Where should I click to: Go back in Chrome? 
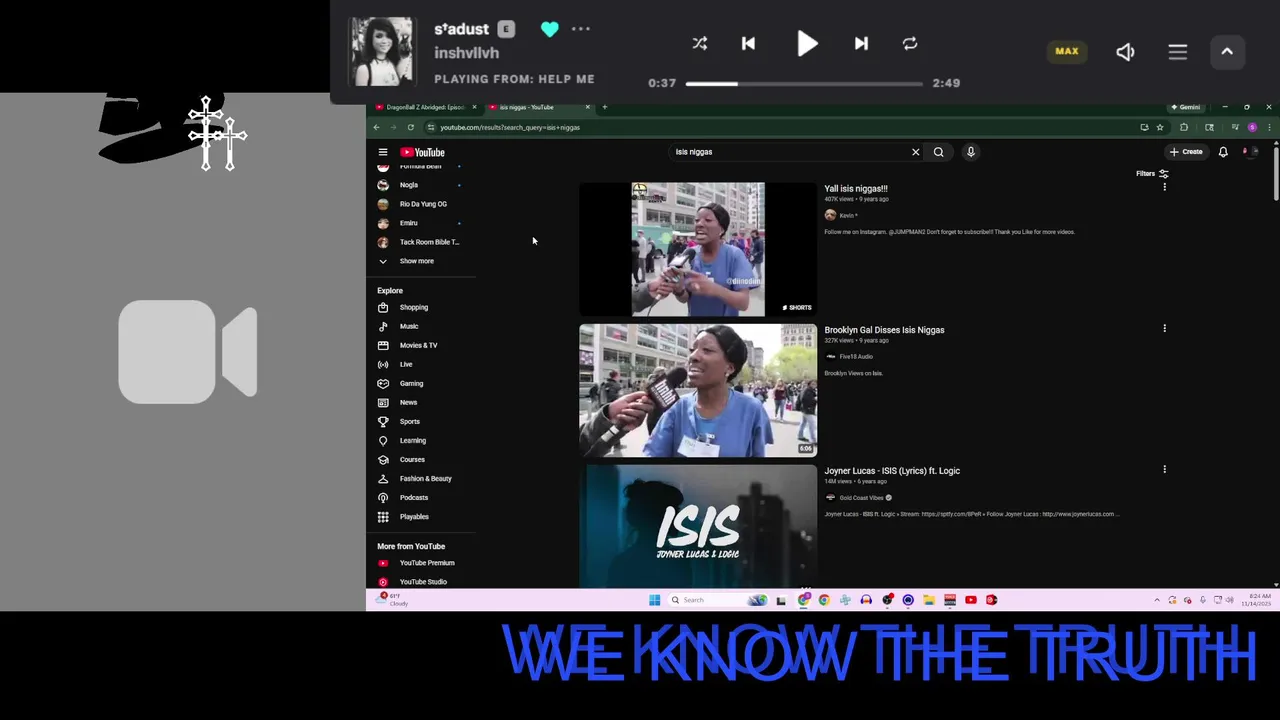click(x=376, y=127)
